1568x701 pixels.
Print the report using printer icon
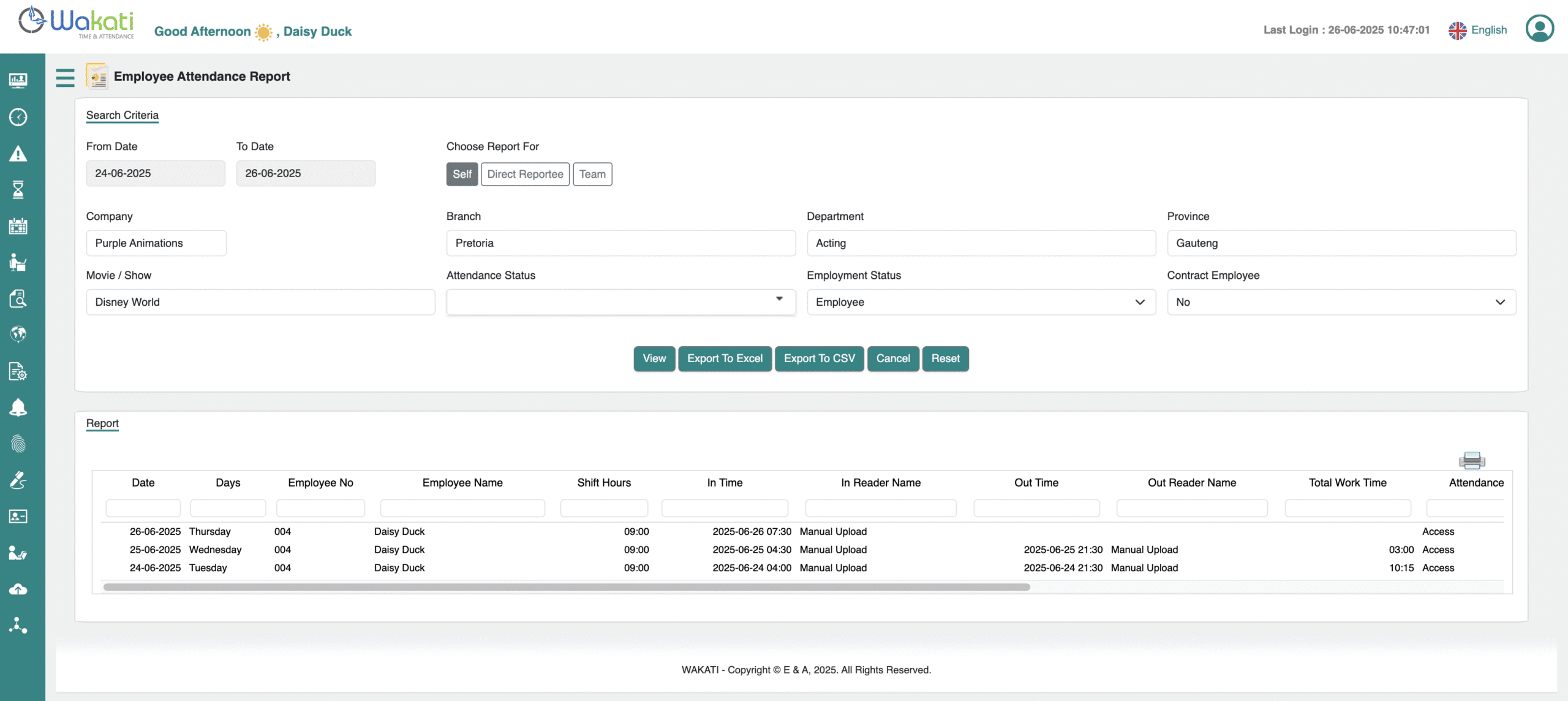pyautogui.click(x=1471, y=460)
